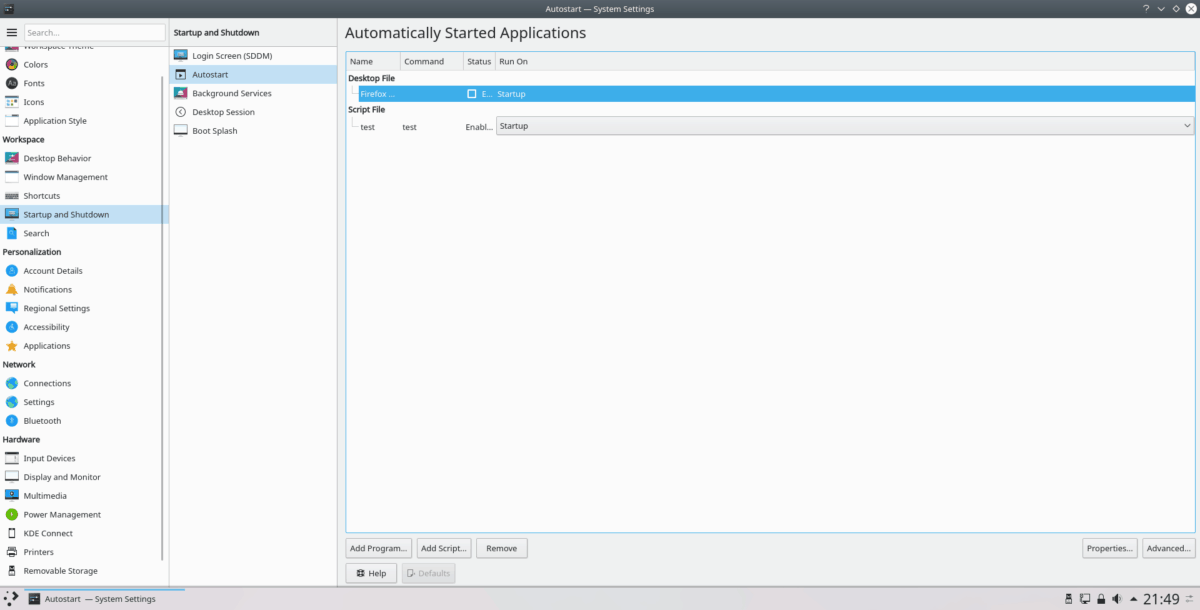
Task: Open network Settings sidebar entry
Action: coord(84,402)
